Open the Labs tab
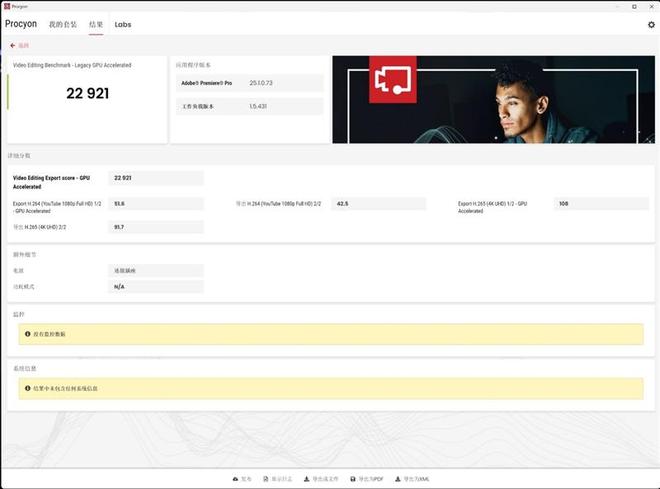This screenshot has height=489, width=660. click(x=122, y=24)
